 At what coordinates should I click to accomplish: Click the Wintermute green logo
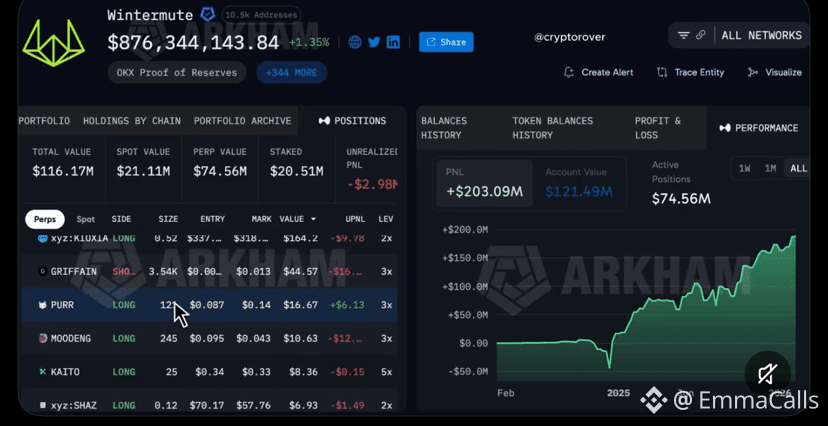coord(53,43)
